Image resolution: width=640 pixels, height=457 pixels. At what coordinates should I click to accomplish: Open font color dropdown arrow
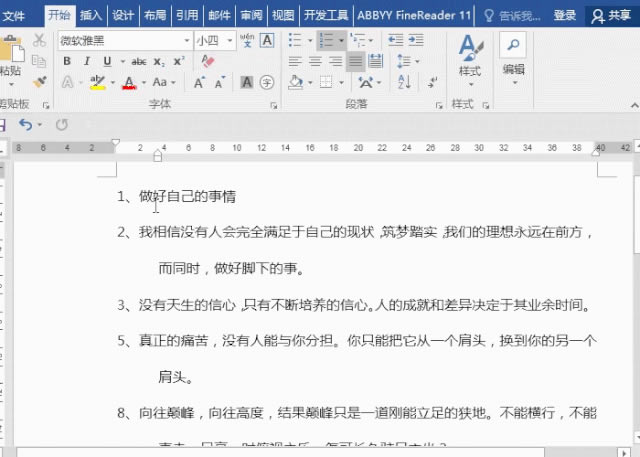144,83
